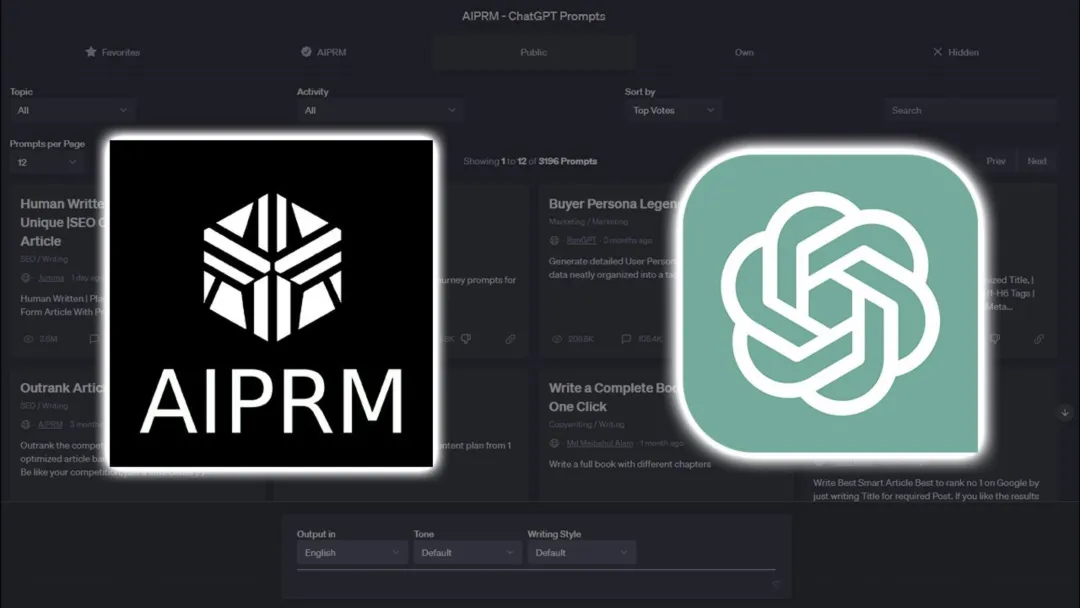Open the Human Written article prompt title
The height and width of the screenshot is (608, 1080).
(x=63, y=222)
